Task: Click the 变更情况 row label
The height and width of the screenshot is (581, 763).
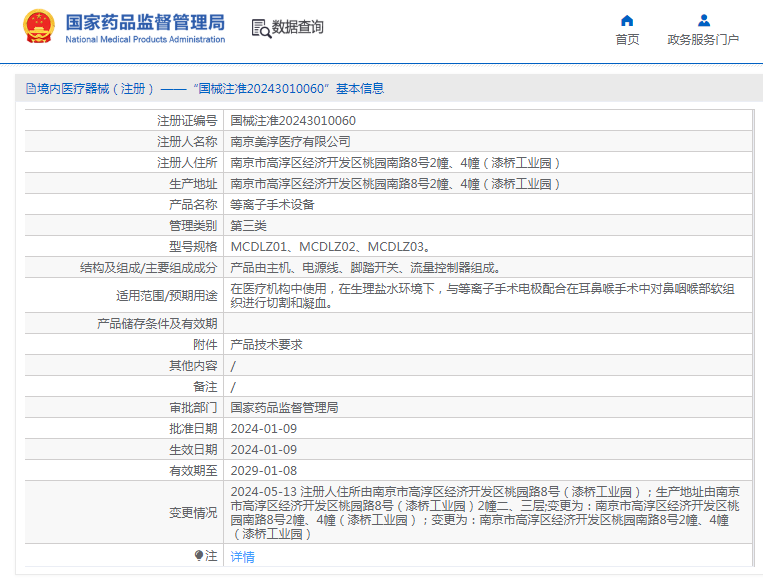Action: click(x=193, y=513)
